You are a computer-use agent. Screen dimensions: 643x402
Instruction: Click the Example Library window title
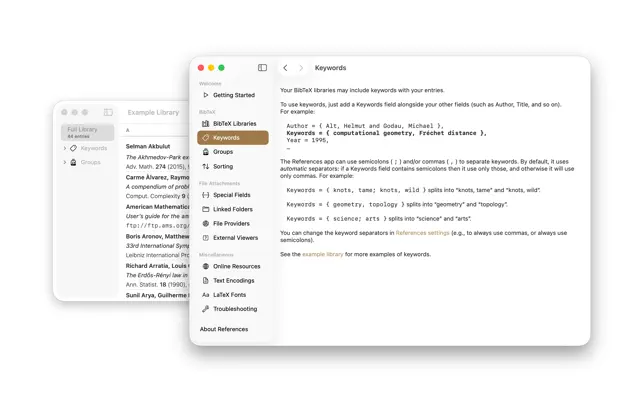[153, 112]
